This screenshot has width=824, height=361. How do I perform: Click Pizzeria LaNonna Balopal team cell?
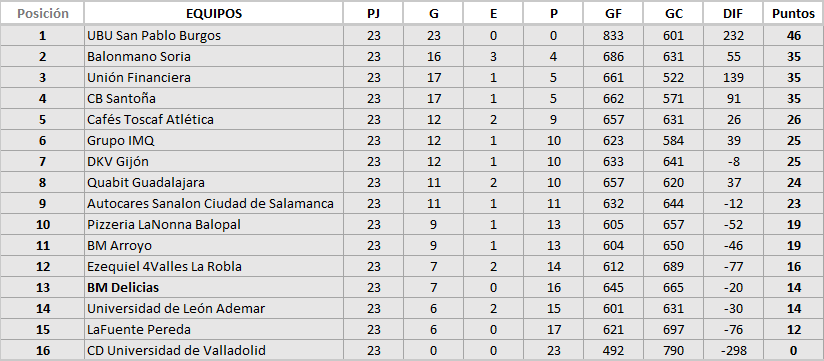(213, 225)
